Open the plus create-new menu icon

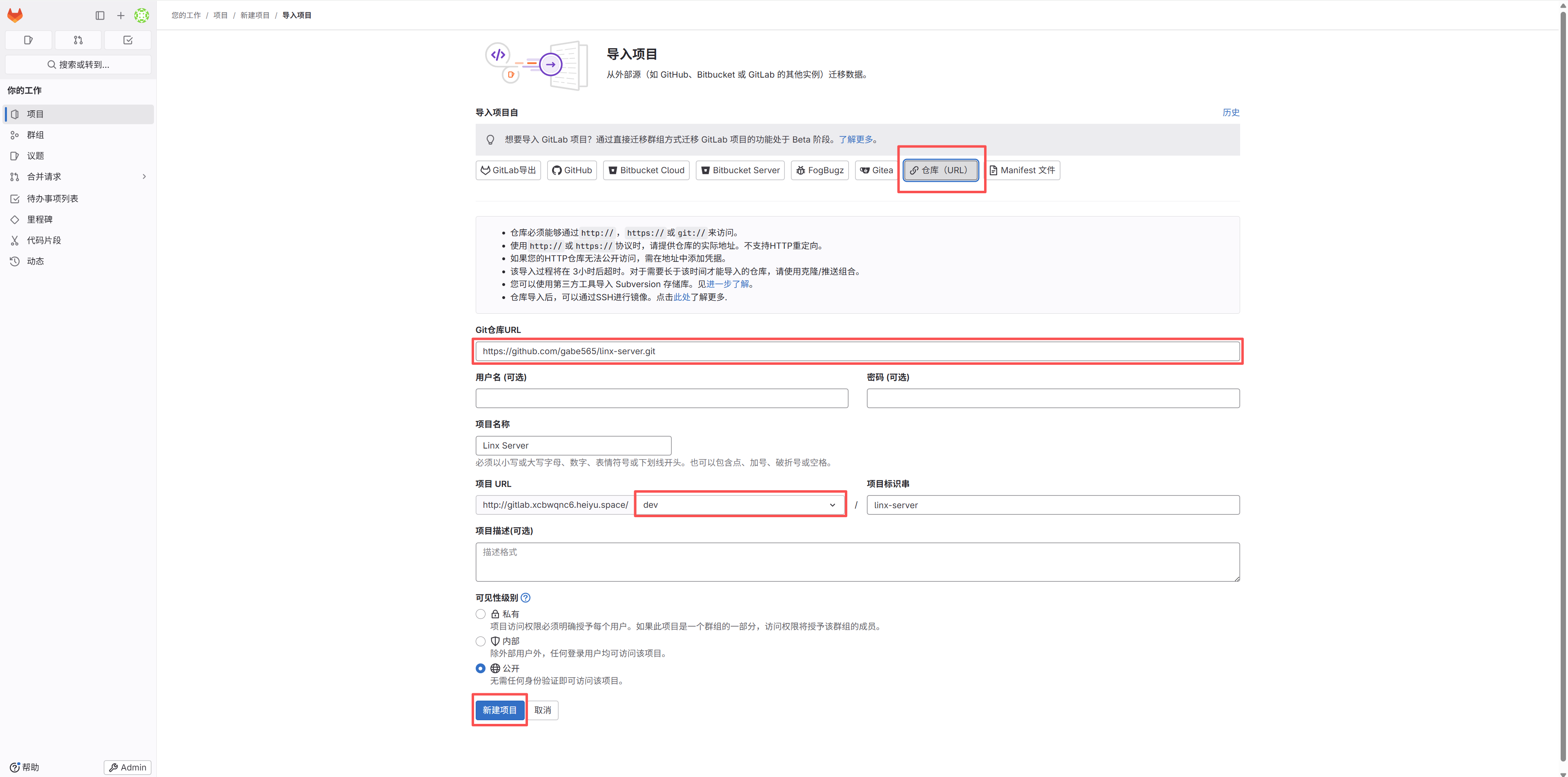(x=120, y=15)
